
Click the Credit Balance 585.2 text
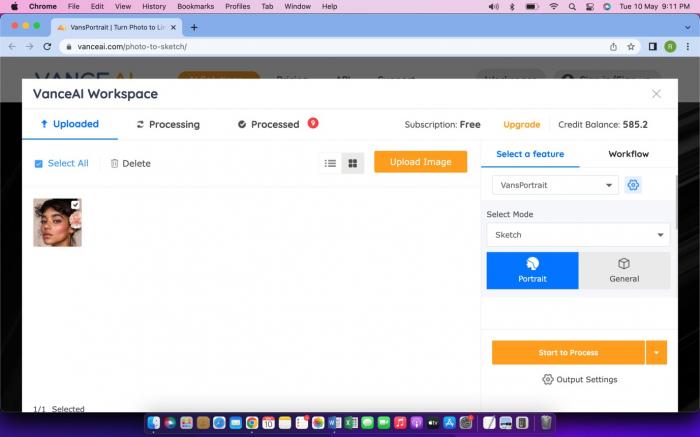(x=603, y=125)
